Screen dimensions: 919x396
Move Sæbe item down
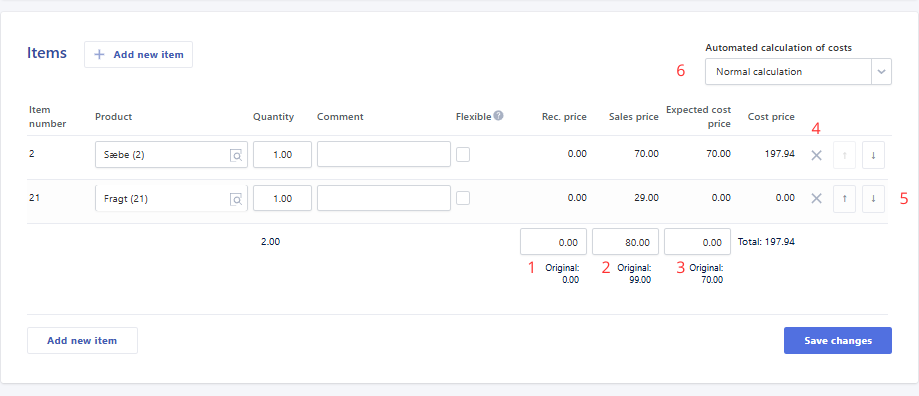pos(873,155)
